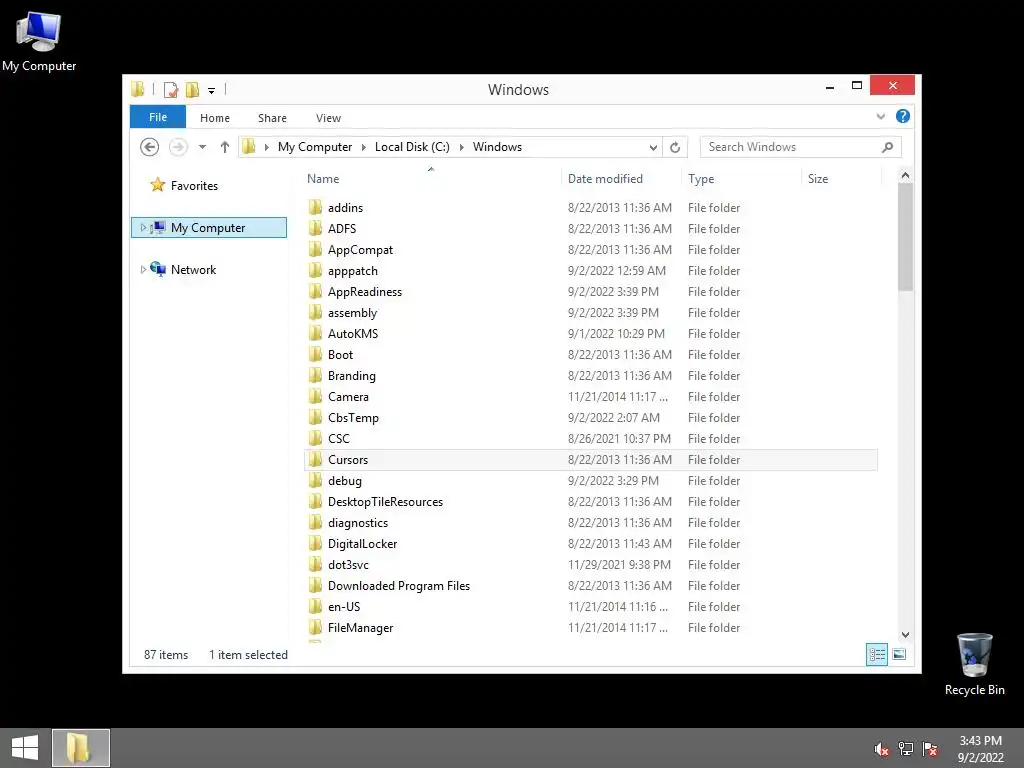Image resolution: width=1024 pixels, height=768 pixels.
Task: Select the assembly folder icon
Action: pyautogui.click(x=315, y=312)
